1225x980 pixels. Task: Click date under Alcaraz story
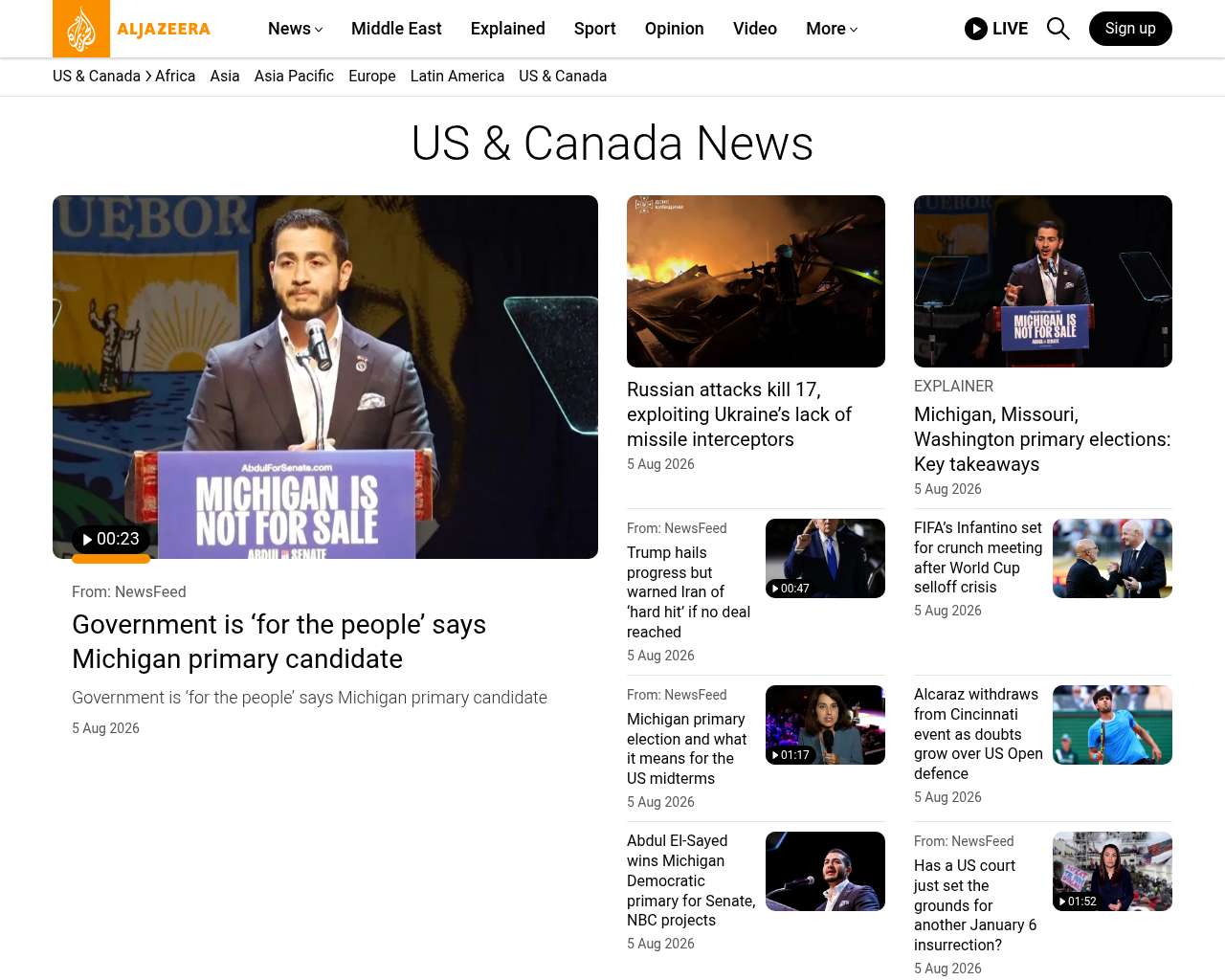click(x=947, y=797)
